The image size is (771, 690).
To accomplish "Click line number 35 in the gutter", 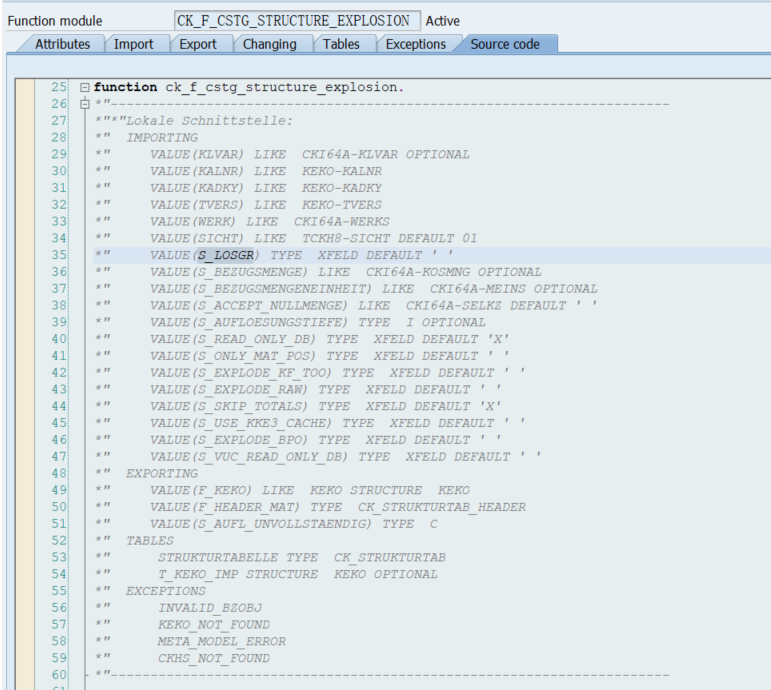I will 58,255.
